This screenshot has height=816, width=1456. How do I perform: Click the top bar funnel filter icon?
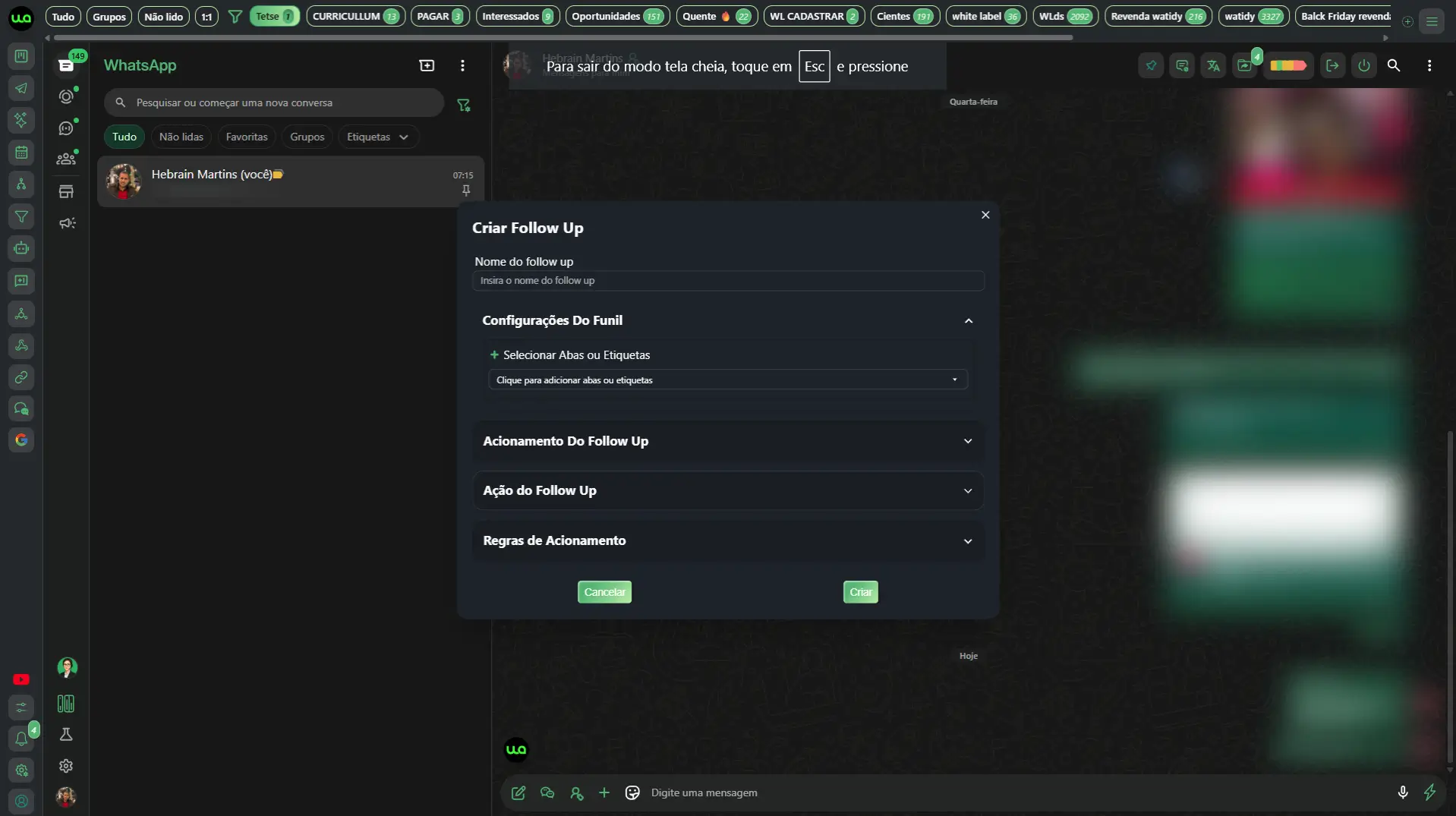235,16
